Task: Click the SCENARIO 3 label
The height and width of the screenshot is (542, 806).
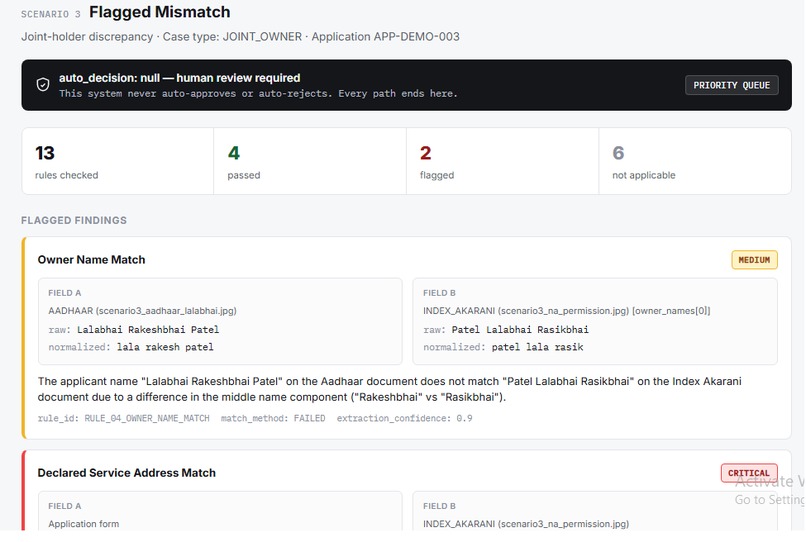Action: pyautogui.click(x=50, y=14)
